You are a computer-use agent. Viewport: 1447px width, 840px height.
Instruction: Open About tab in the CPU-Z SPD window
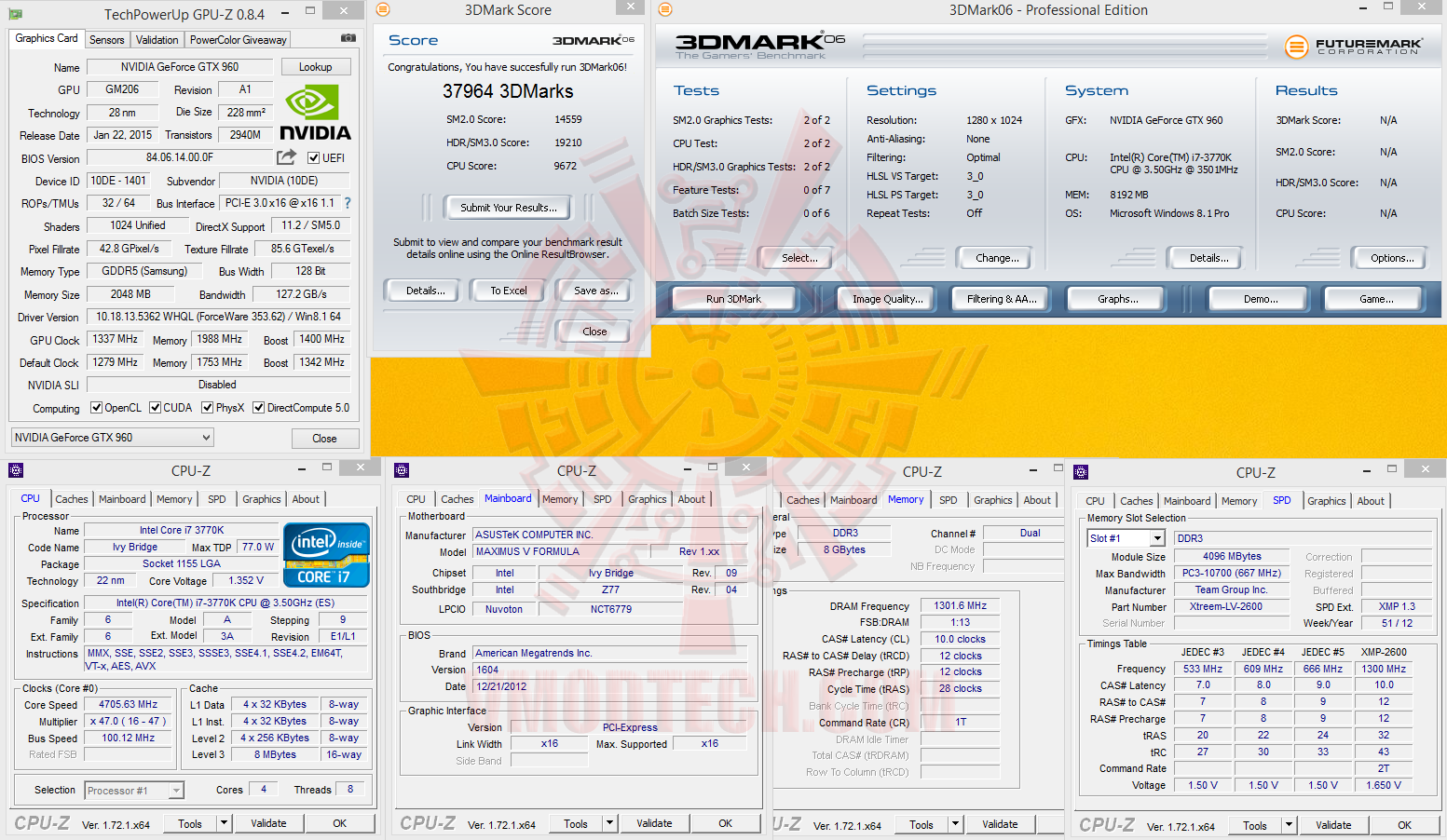pyautogui.click(x=1371, y=501)
